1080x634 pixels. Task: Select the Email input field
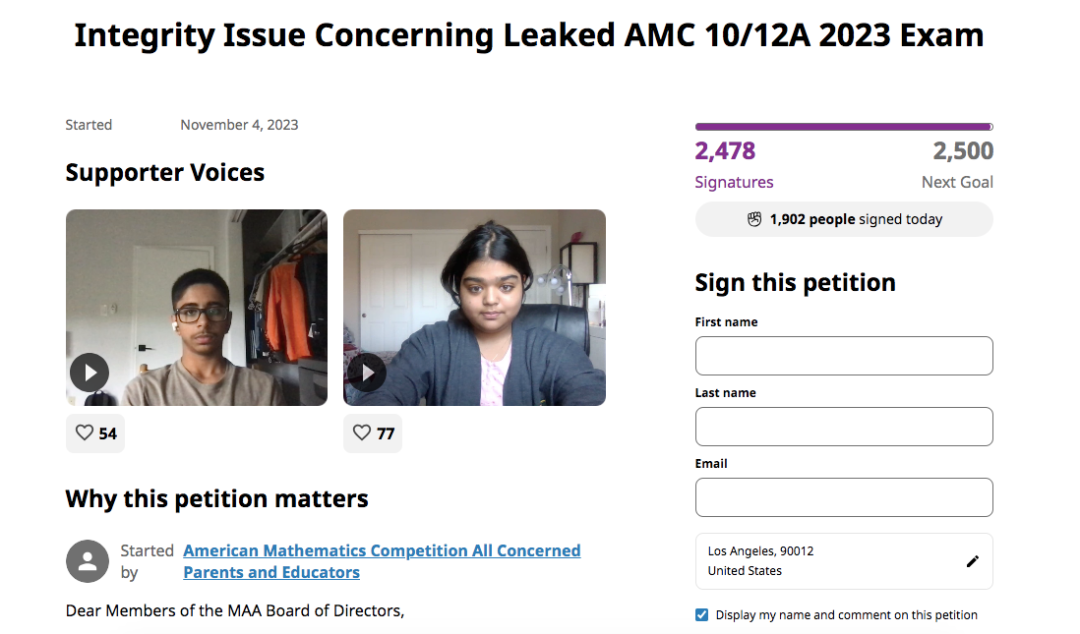click(x=844, y=498)
